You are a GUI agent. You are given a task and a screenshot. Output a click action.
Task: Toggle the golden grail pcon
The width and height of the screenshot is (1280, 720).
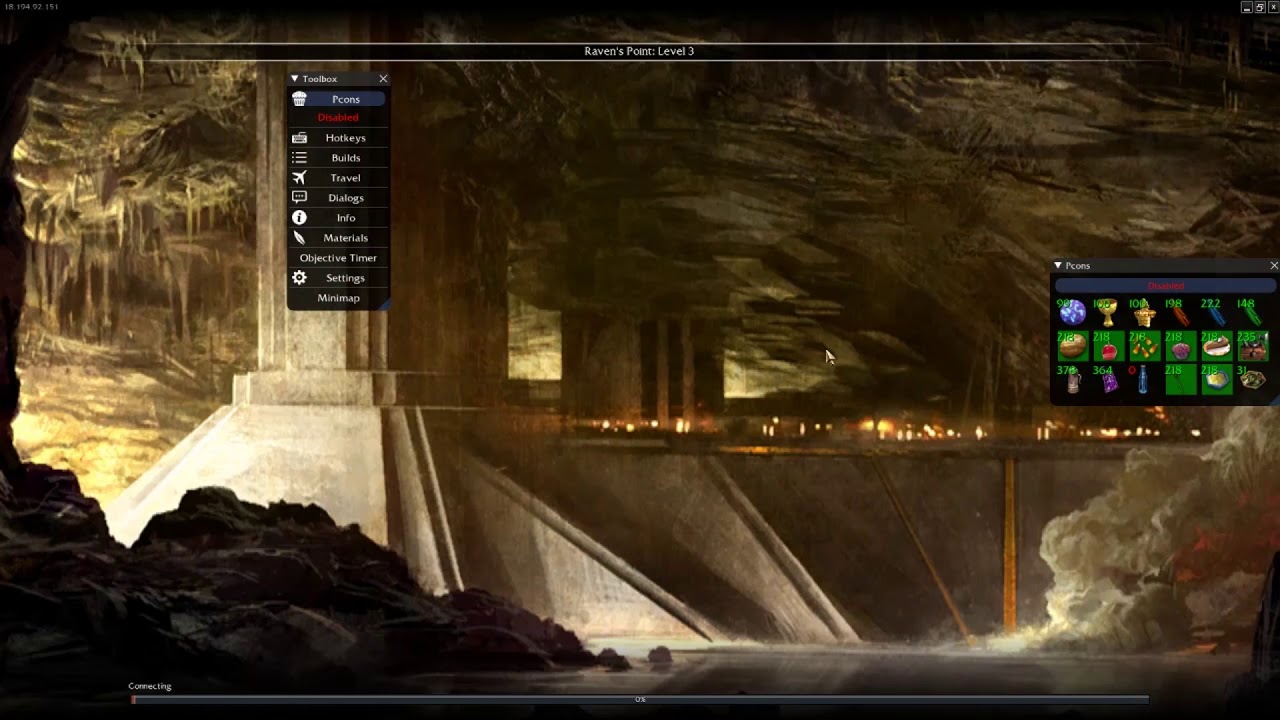(x=1108, y=313)
